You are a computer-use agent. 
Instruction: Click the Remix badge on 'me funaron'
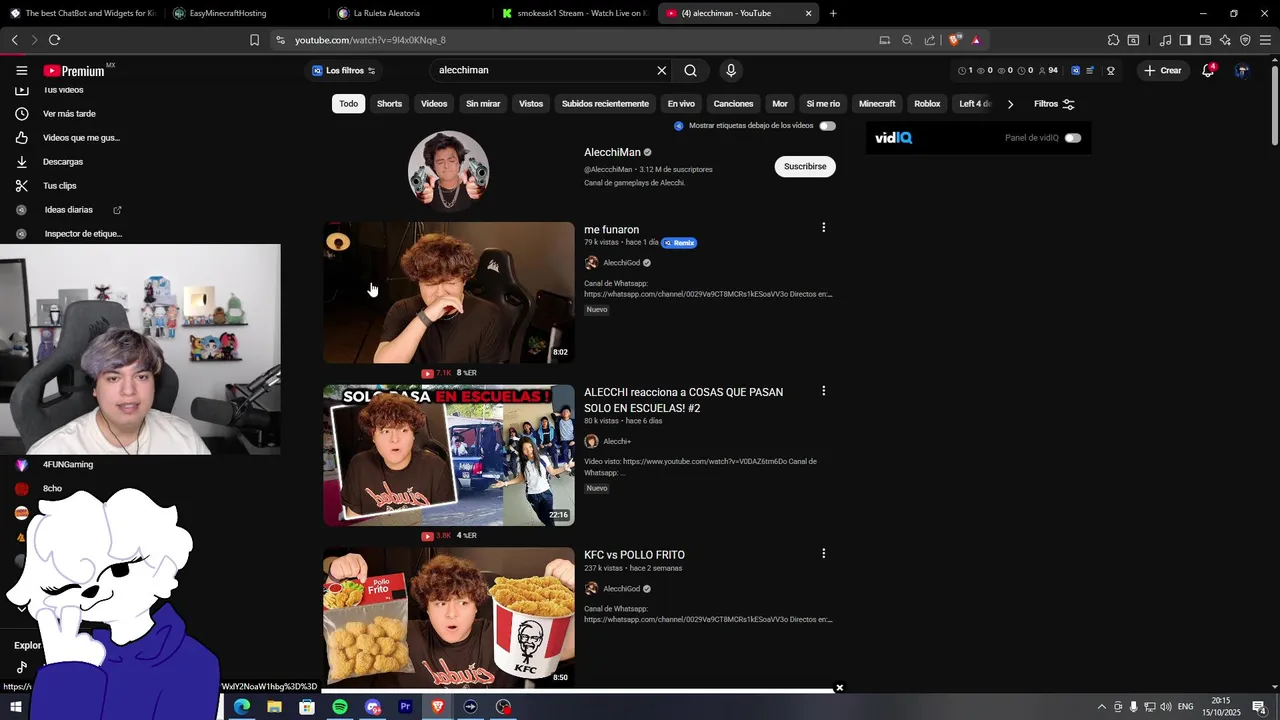tap(679, 243)
